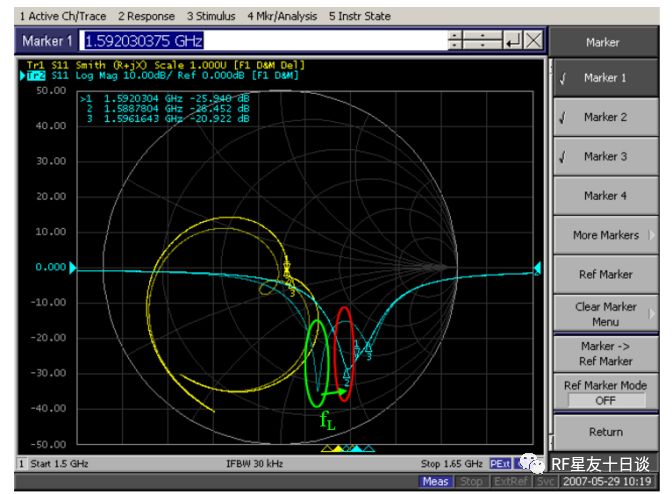The image size is (672, 494).
Task: Toggle the Marker 3 softkey
Action: (606, 156)
